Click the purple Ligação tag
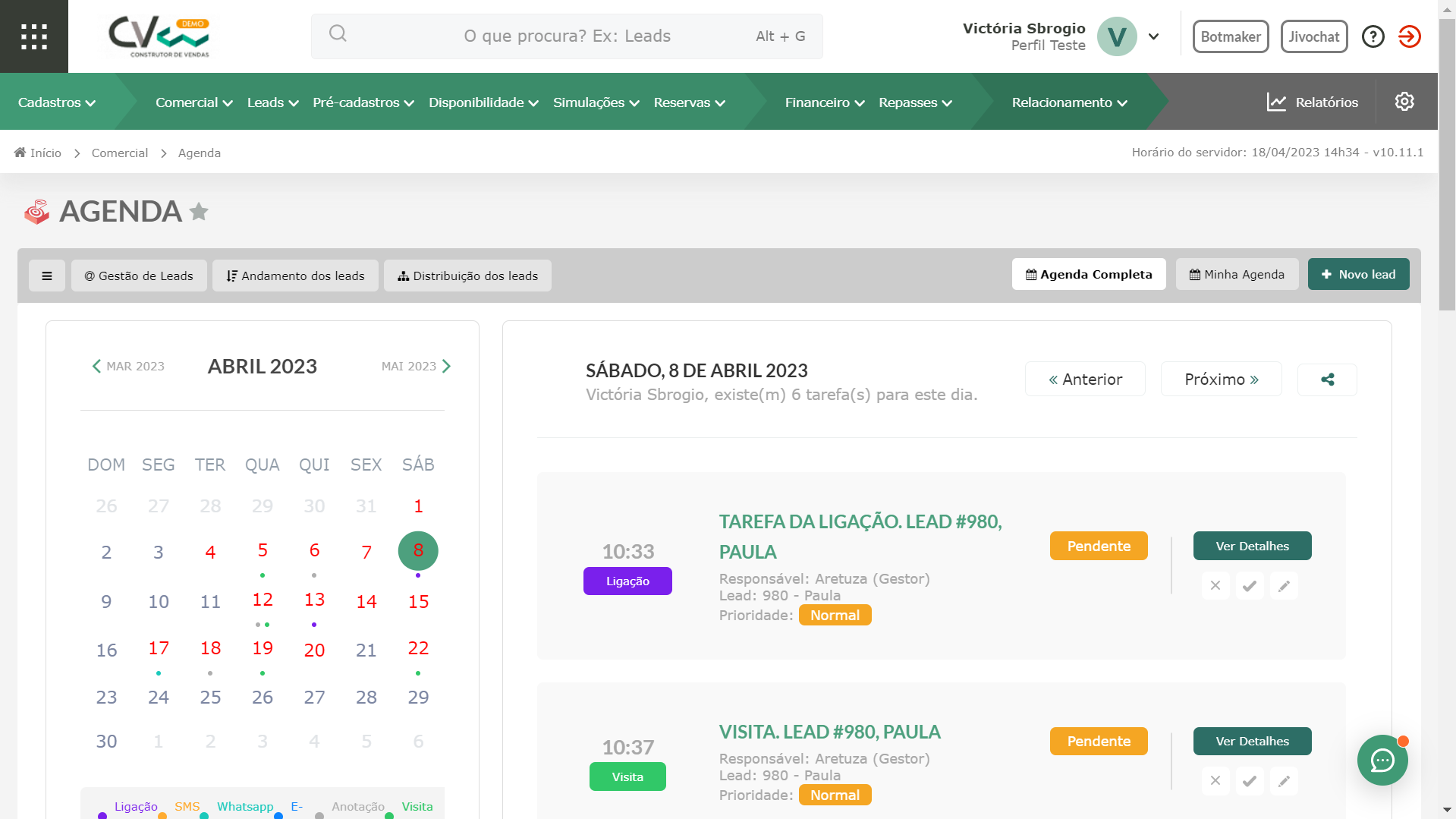Image resolution: width=1456 pixels, height=819 pixels. click(627, 581)
